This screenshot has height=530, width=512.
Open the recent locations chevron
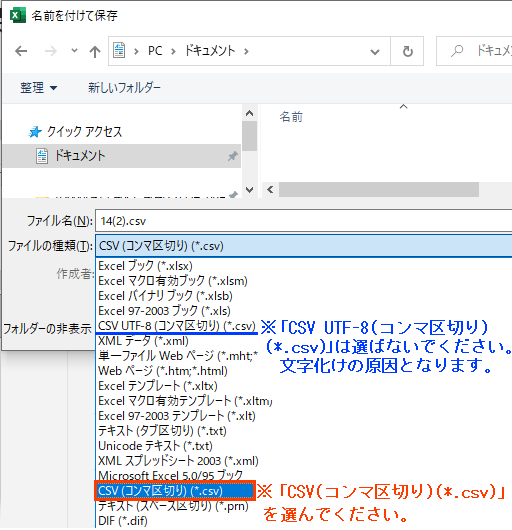coord(74,51)
